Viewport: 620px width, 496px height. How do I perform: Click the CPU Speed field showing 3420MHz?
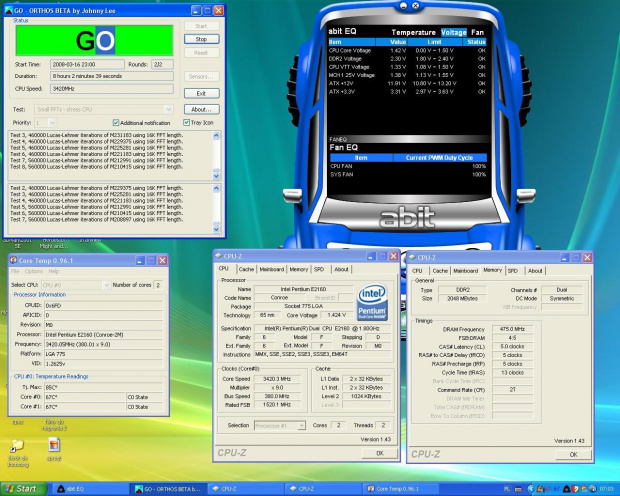(112, 89)
